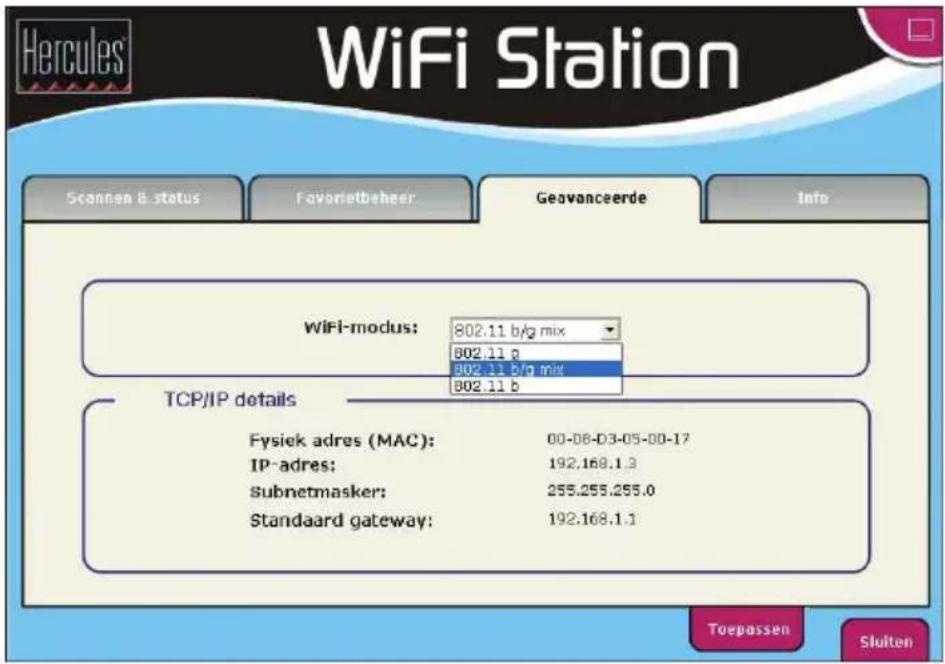
Task: Click gateway value 192.168.1.1
Action: pos(592,519)
